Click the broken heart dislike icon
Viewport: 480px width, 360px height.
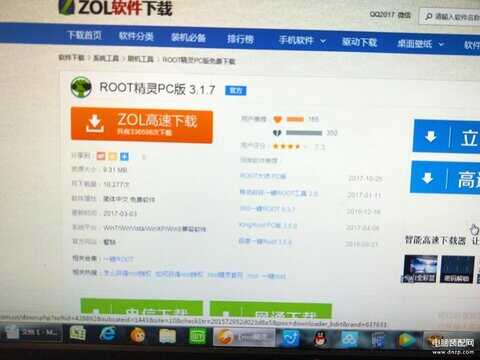coord(277,133)
